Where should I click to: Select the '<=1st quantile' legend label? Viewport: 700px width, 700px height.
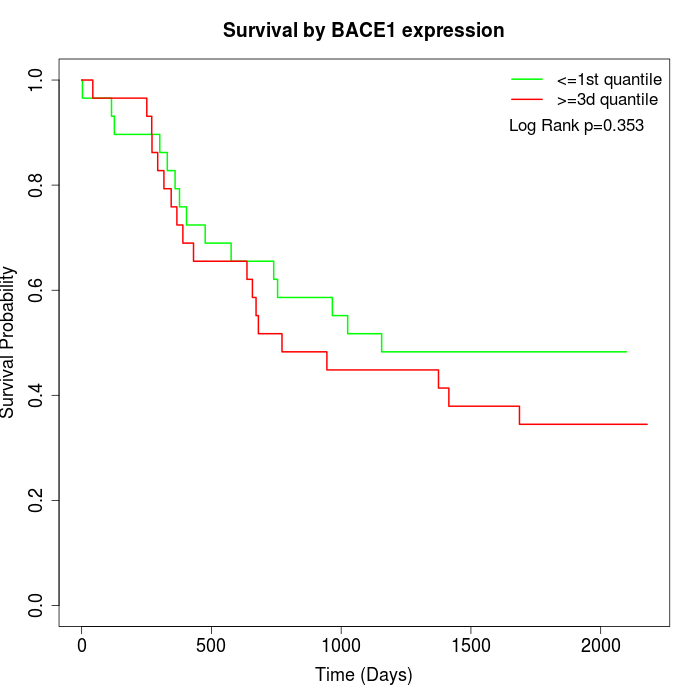[608, 78]
